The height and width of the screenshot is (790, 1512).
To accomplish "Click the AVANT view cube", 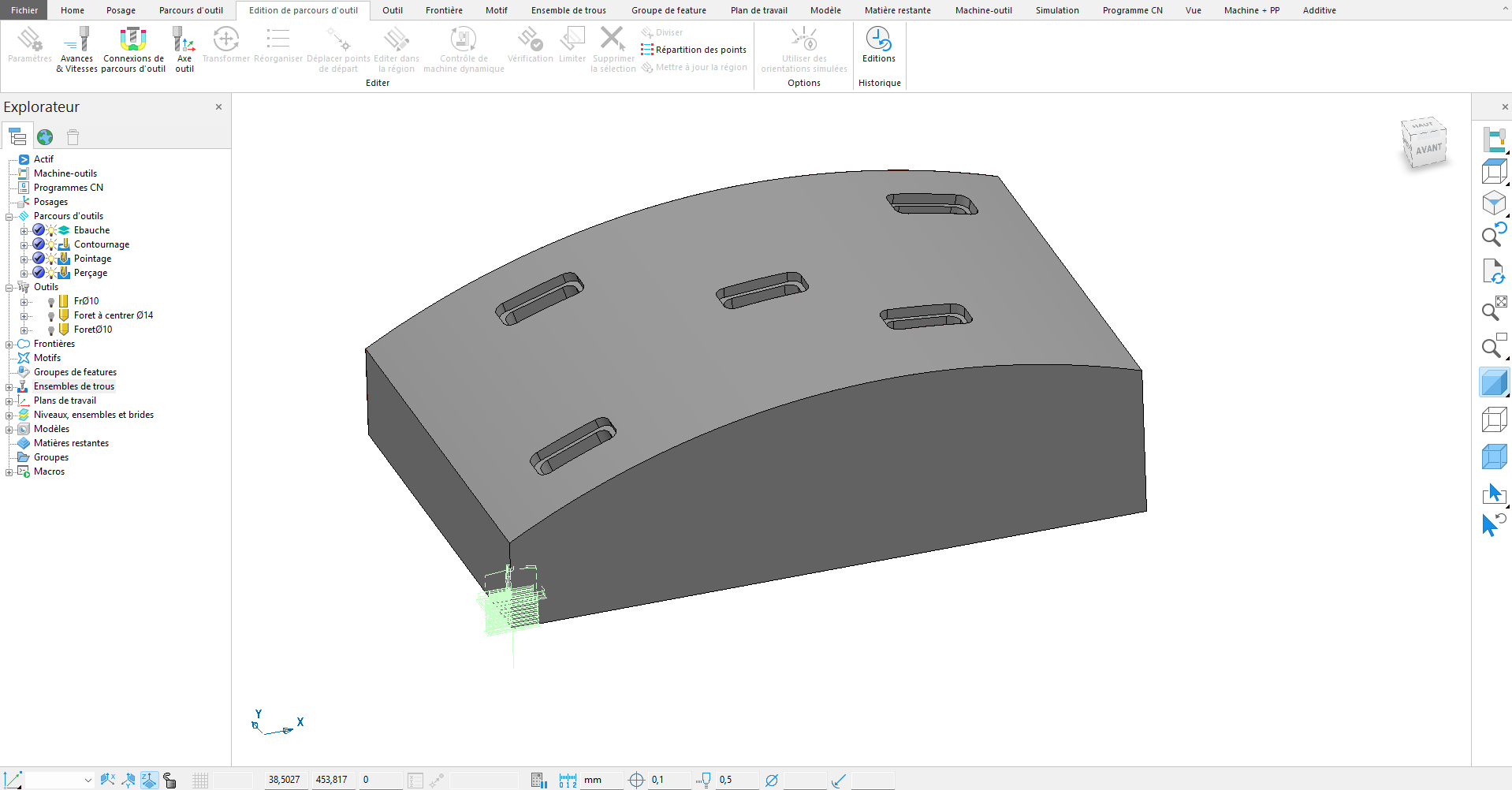I will coord(1428,149).
